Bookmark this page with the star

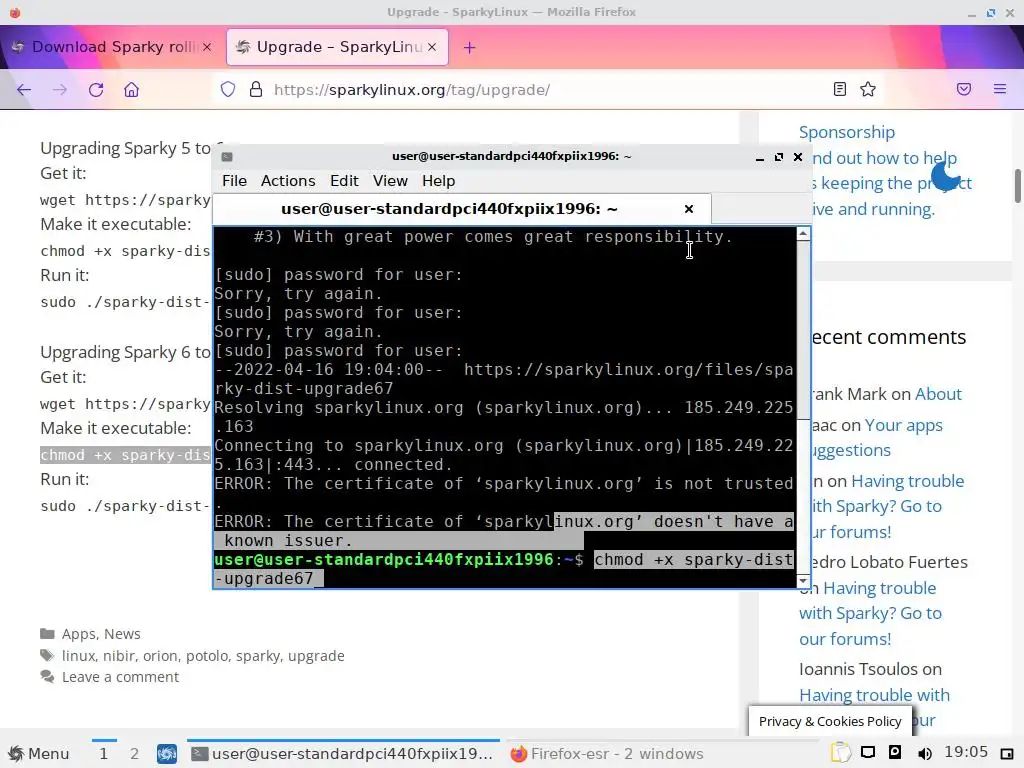pyautogui.click(x=868, y=89)
